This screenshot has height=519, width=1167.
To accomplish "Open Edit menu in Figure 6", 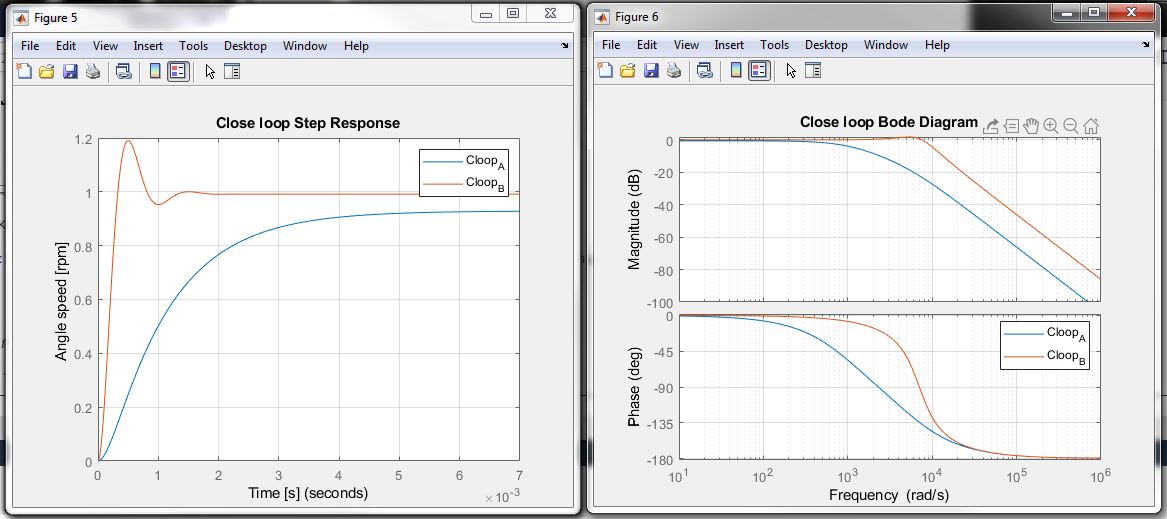I will (x=648, y=45).
